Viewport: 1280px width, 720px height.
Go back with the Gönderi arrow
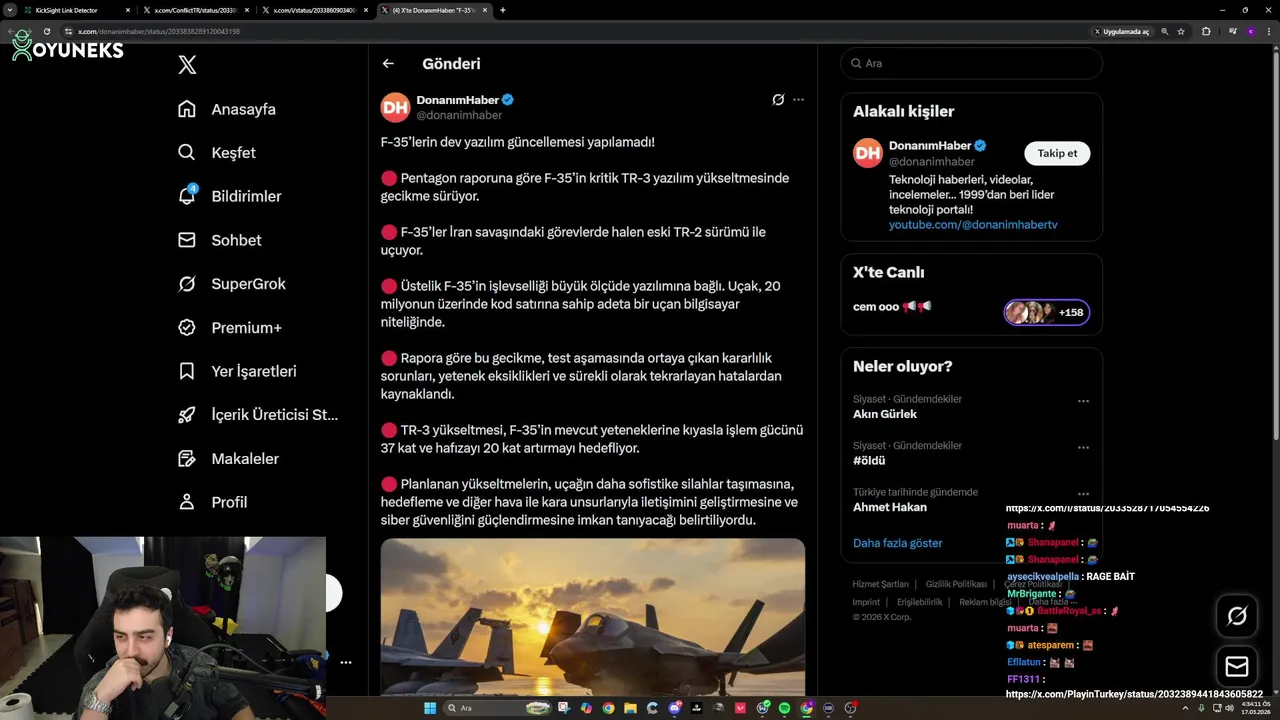point(388,63)
